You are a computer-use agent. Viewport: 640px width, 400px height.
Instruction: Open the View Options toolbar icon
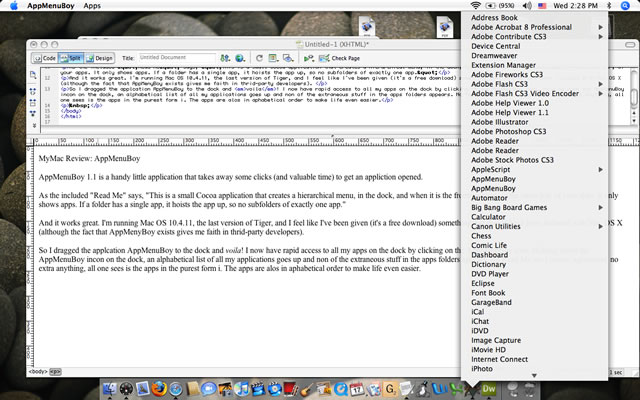[273, 58]
